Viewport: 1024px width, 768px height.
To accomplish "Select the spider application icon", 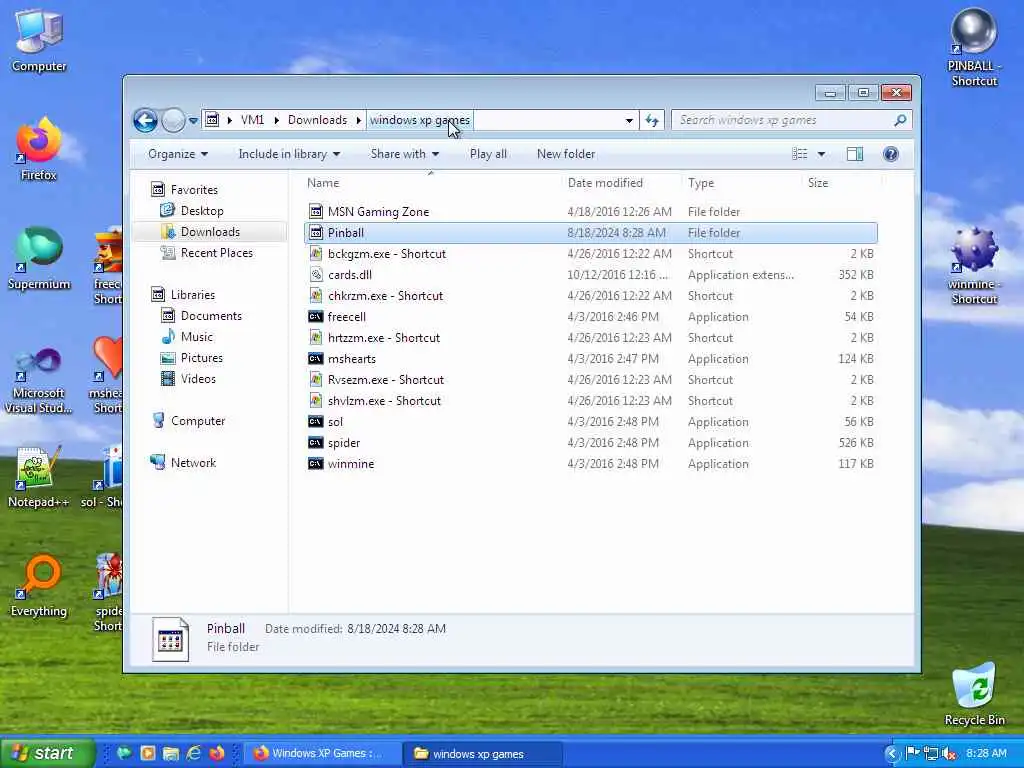I will [x=316, y=443].
